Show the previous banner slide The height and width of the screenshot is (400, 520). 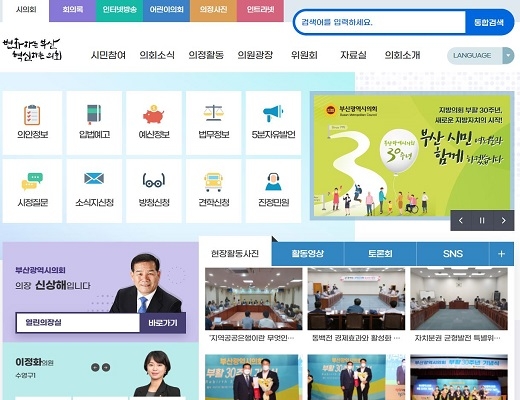click(x=461, y=220)
